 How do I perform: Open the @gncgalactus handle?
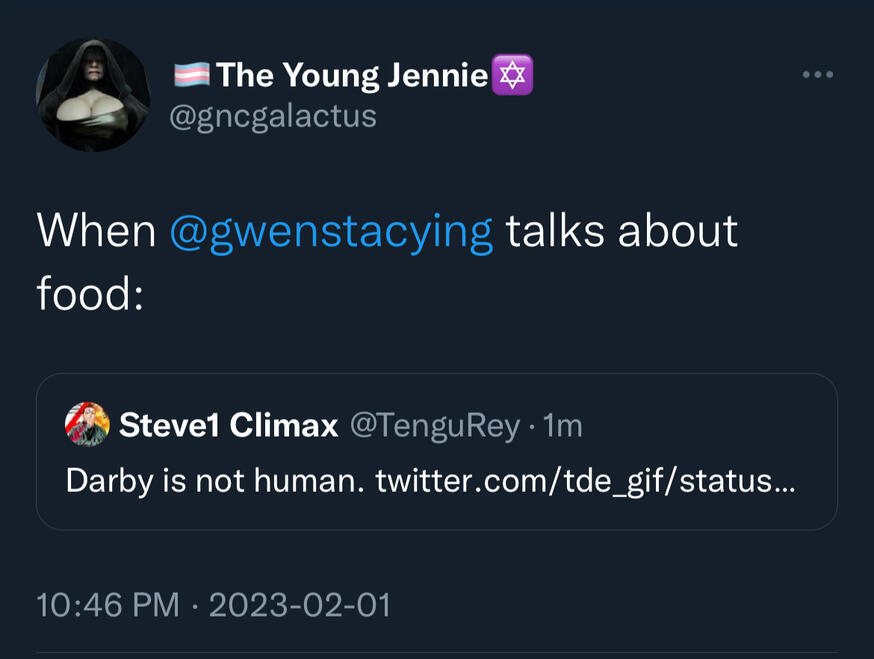coord(273,116)
